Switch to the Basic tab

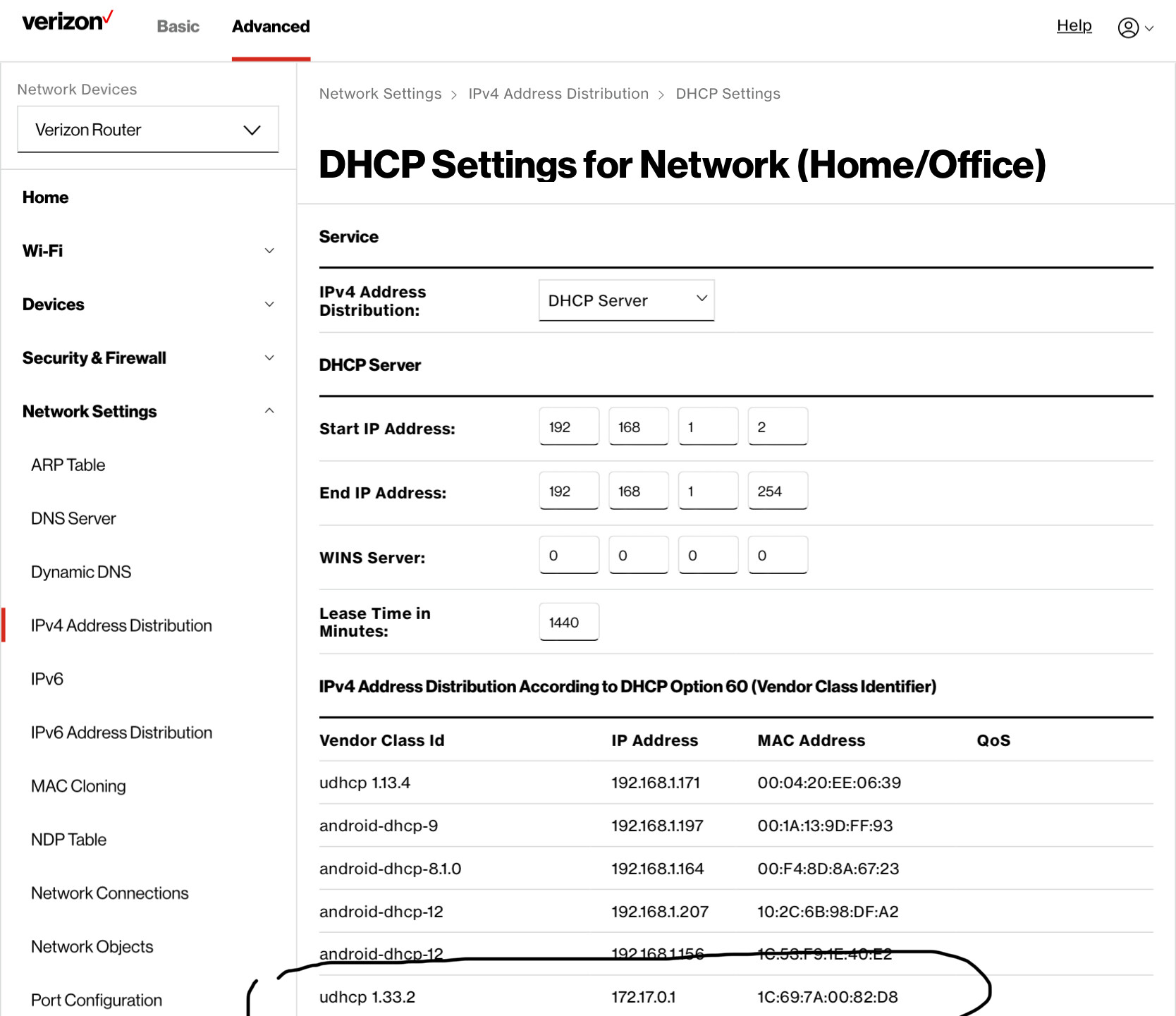[x=177, y=26]
